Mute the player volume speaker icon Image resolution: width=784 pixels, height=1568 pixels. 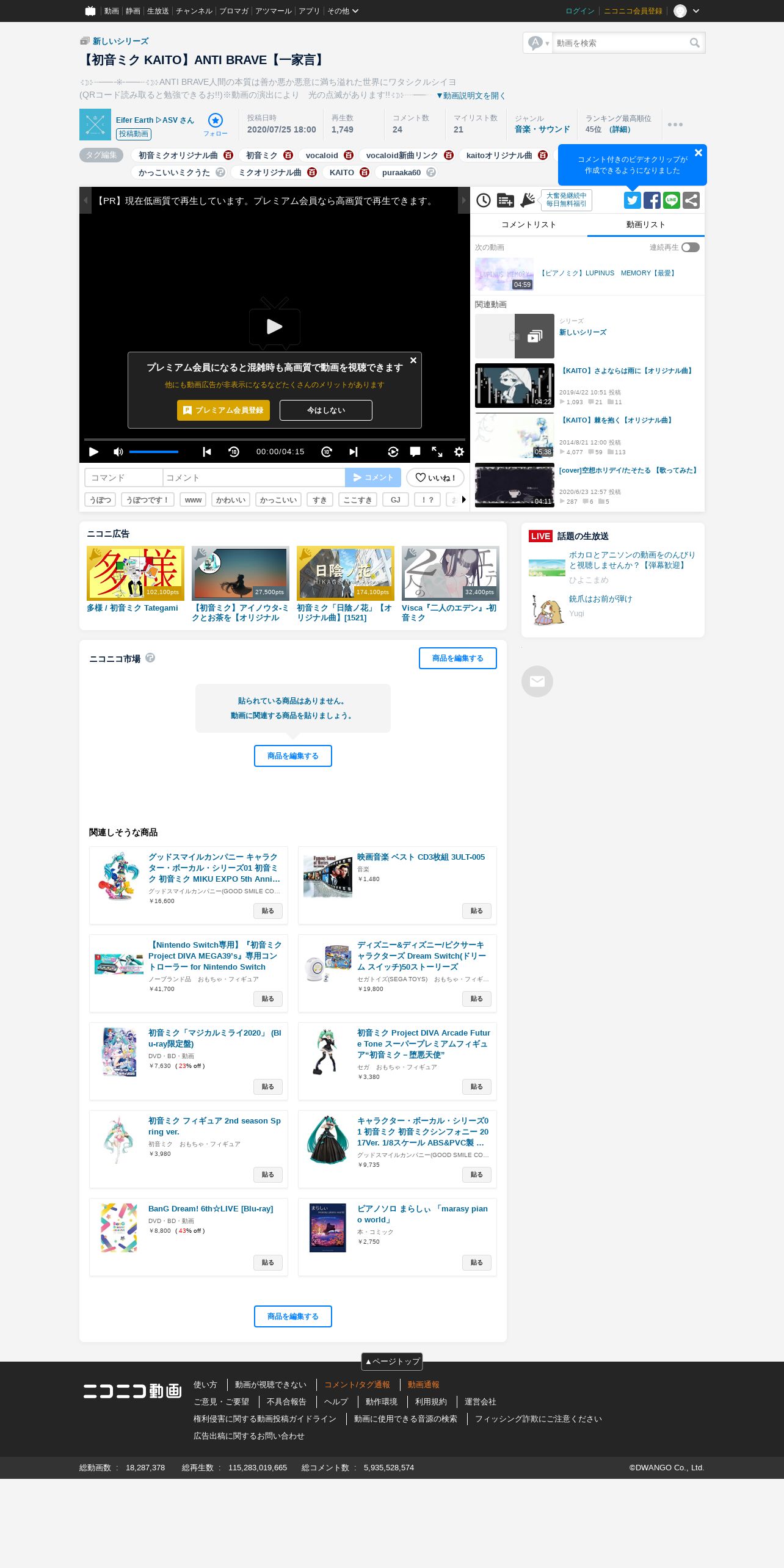(x=118, y=452)
